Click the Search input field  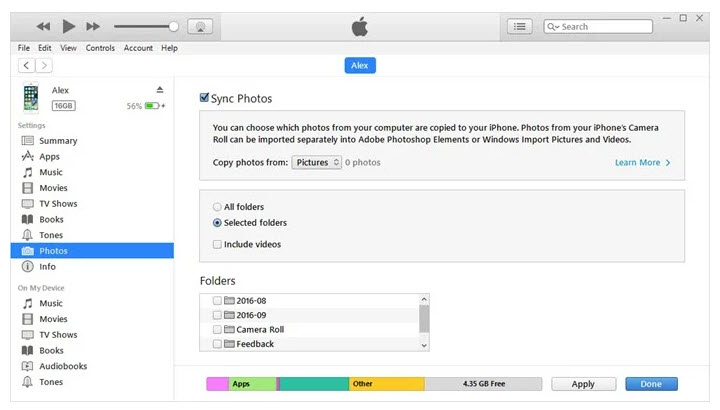pos(598,27)
